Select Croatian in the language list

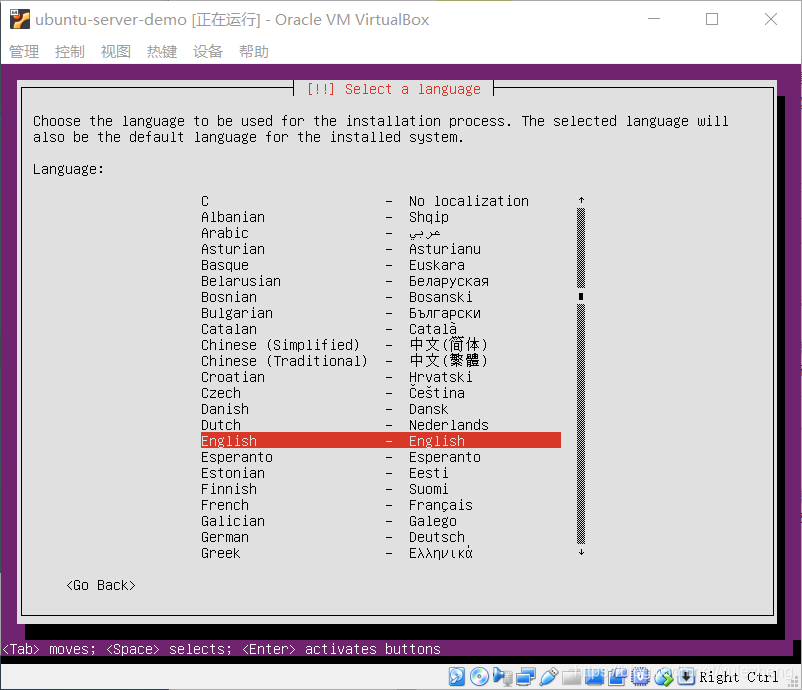[381, 377]
